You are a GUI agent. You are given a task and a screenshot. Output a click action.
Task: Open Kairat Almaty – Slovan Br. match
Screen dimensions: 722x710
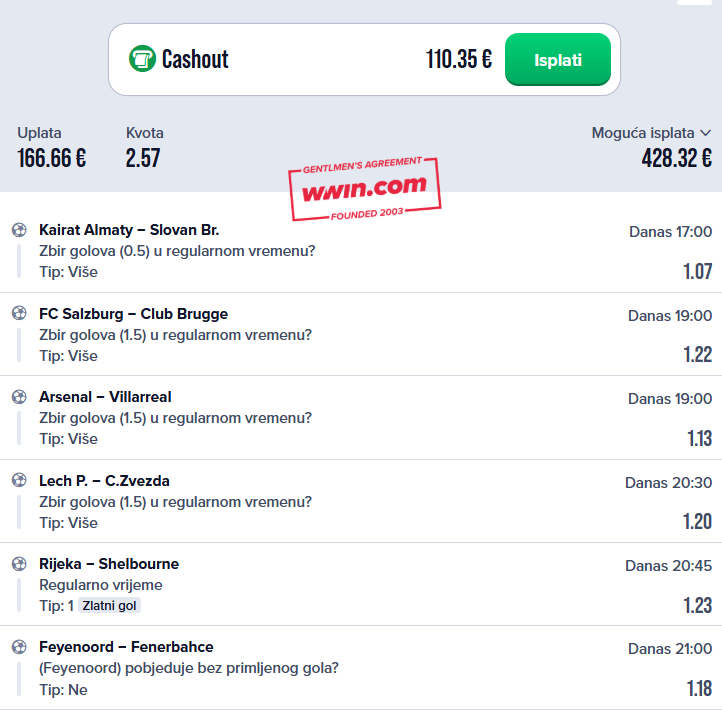129,230
